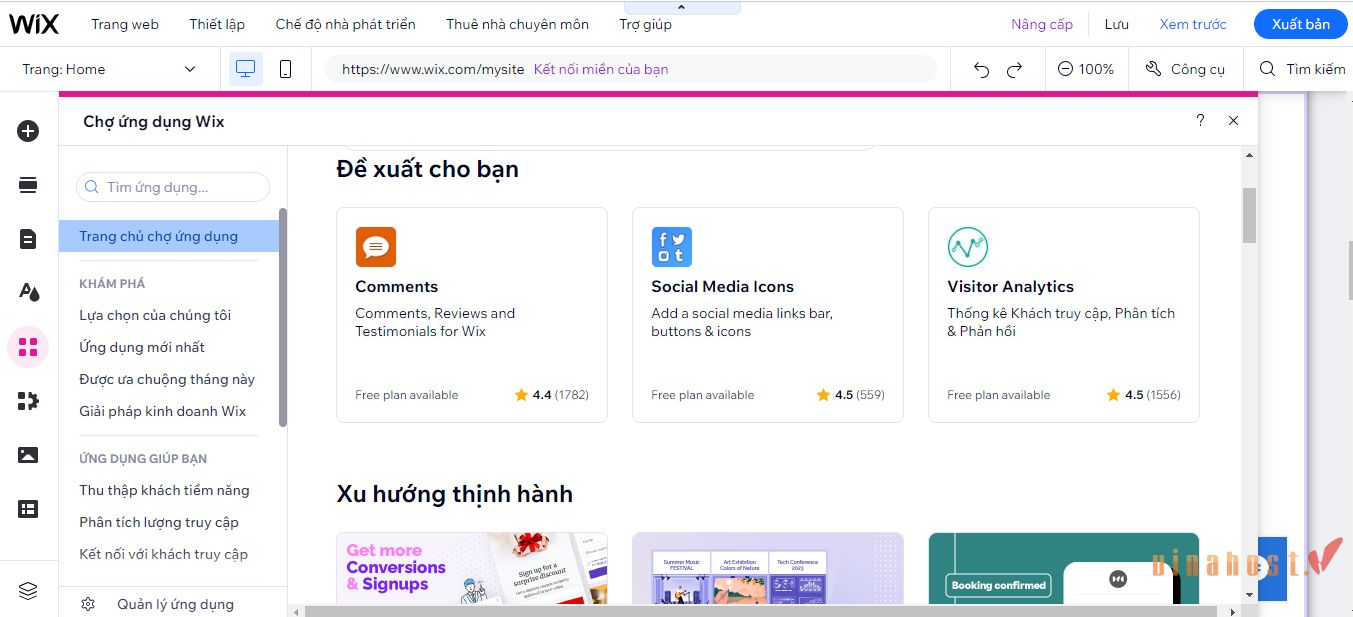Click Xem trước to preview

[1193, 24]
